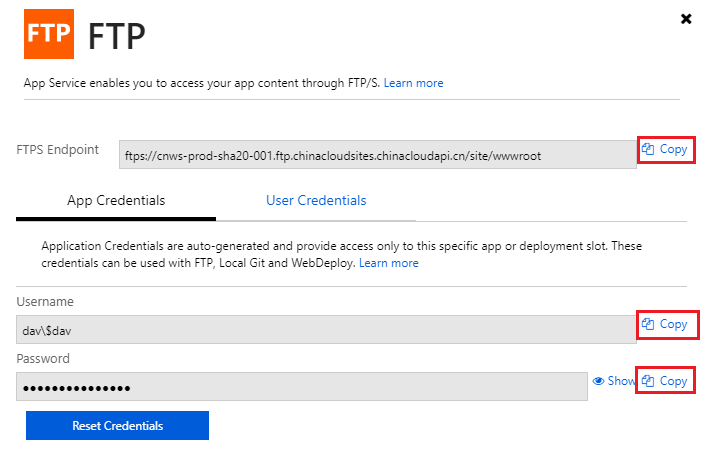
Task: Click the masked Password field
Action: (301, 387)
